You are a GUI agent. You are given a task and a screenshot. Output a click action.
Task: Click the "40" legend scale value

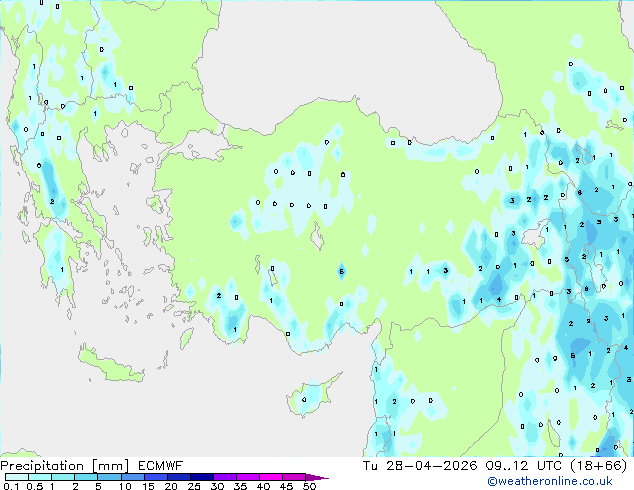tap(263, 486)
